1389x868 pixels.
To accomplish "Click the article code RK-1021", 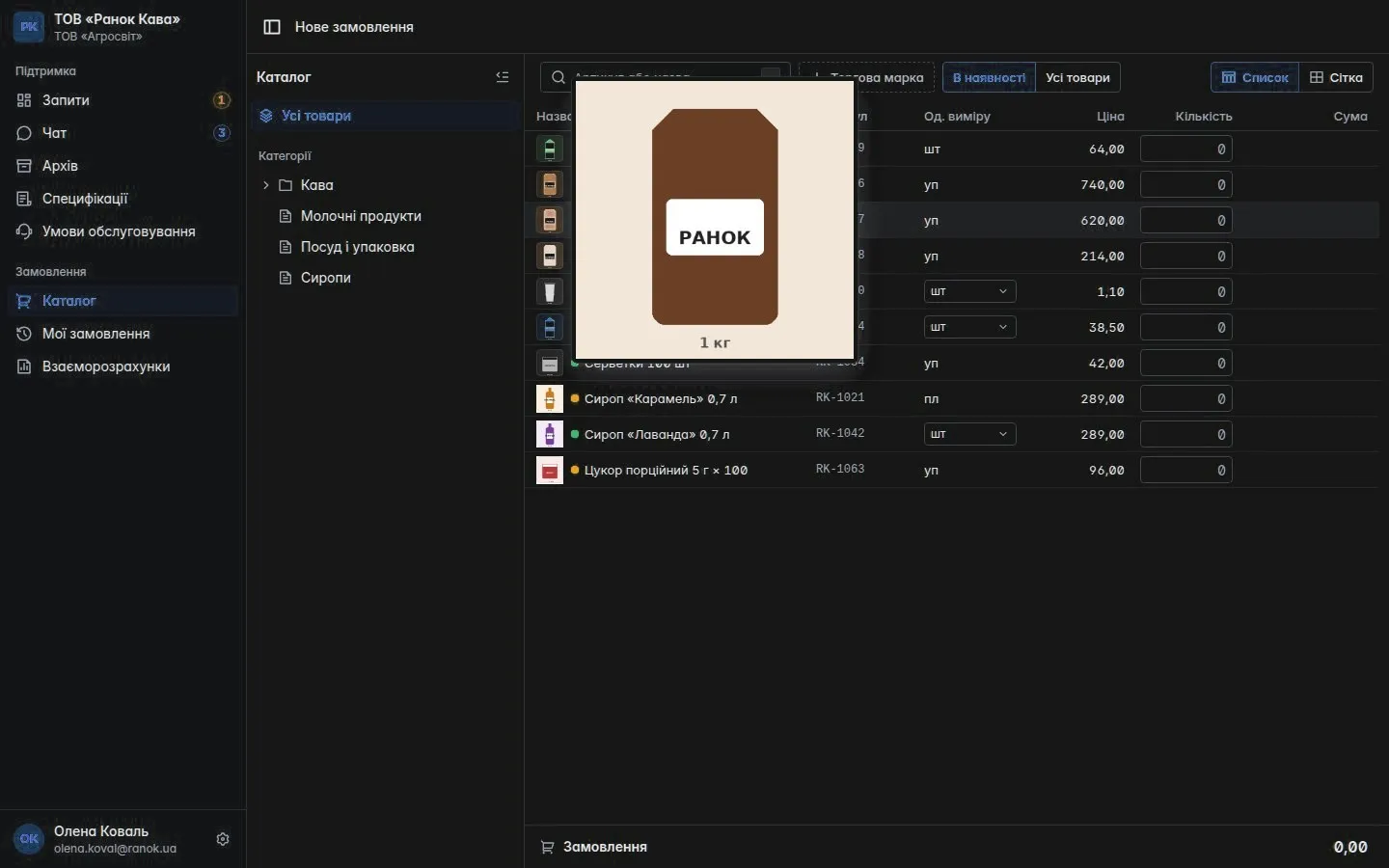I will pyautogui.click(x=840, y=397).
